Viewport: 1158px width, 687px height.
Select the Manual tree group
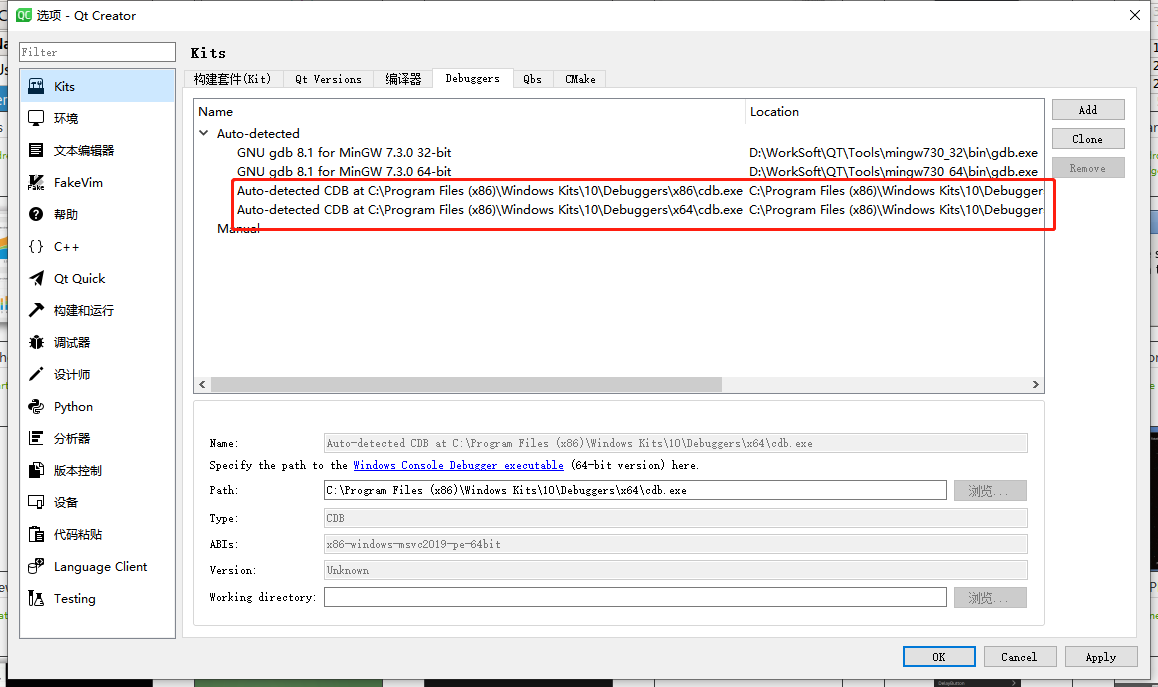pyautogui.click(x=239, y=229)
